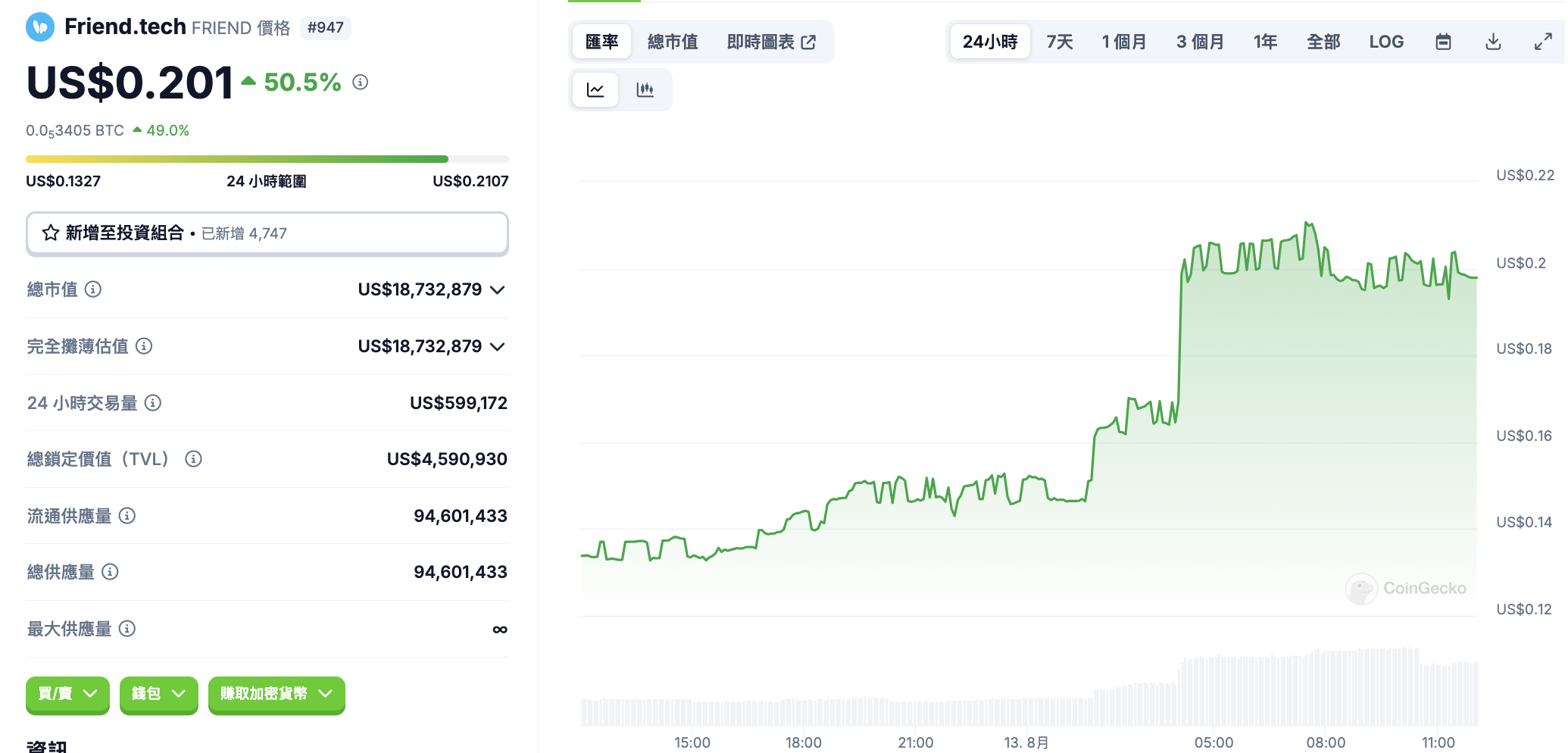Click the info icon beside the 50.5% change
The width and height of the screenshot is (1568, 753).
361,82
